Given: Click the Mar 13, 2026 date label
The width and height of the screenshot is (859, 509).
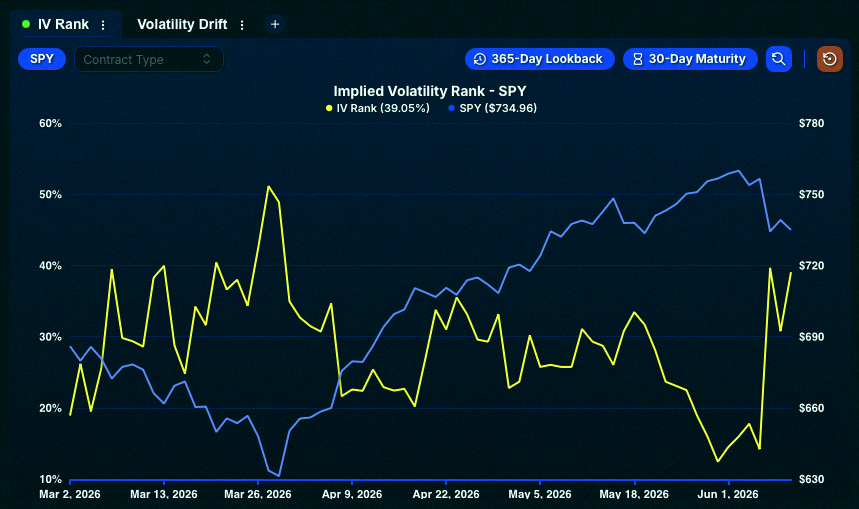Looking at the screenshot, I should (x=164, y=494).
